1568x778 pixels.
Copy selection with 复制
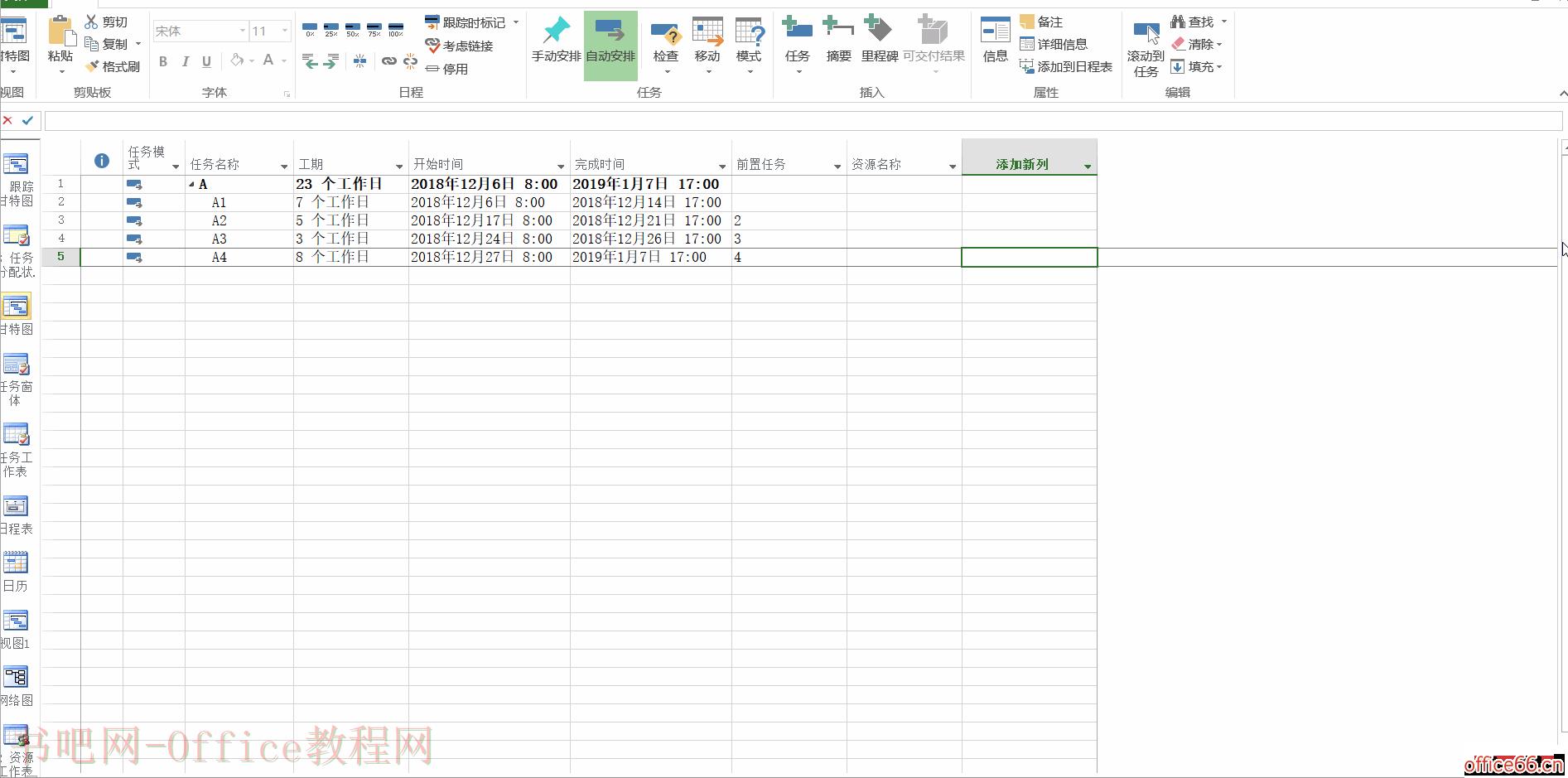(107, 44)
